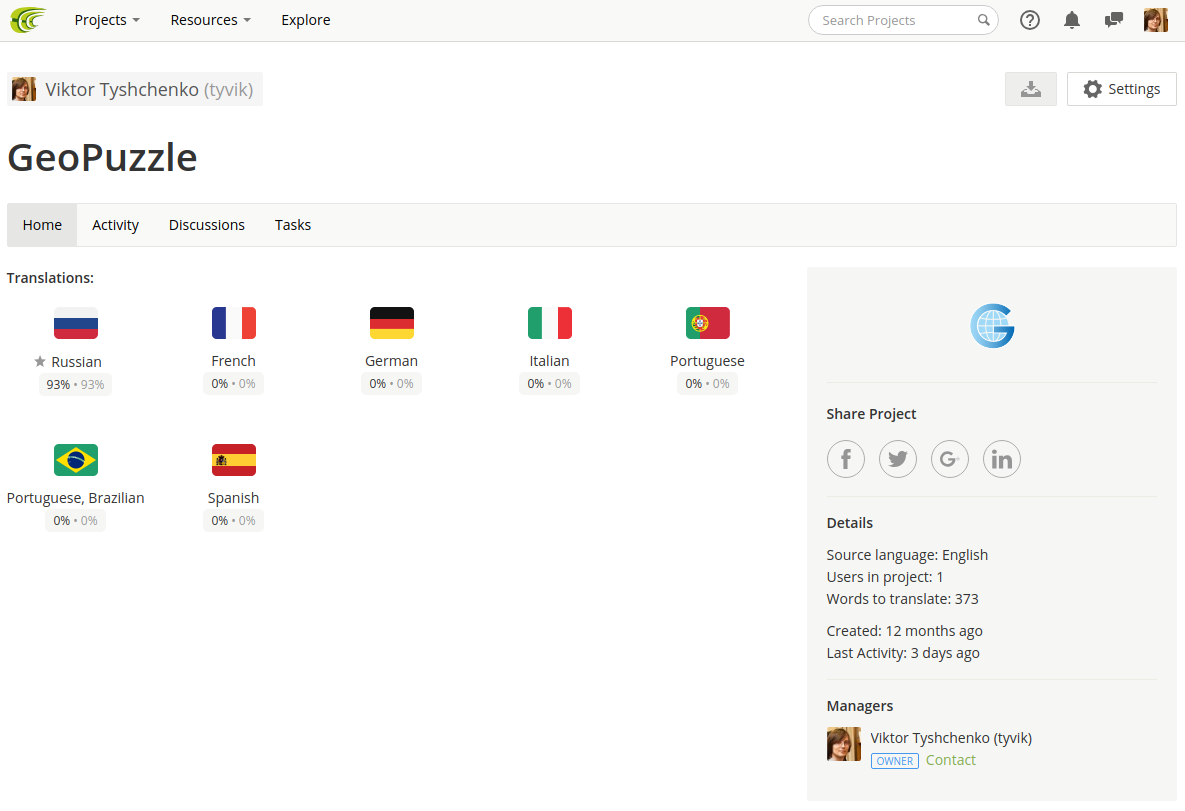Screen dimensions: 1185x811
Task: Click the GeoPuzzle globe project logo
Action: [x=992, y=326]
